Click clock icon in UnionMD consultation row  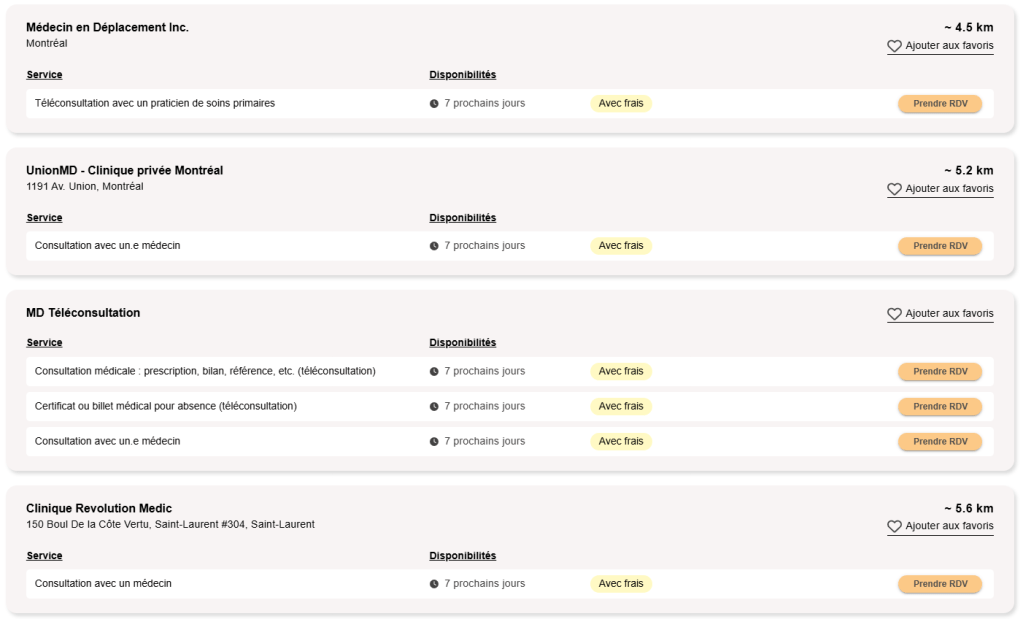434,246
